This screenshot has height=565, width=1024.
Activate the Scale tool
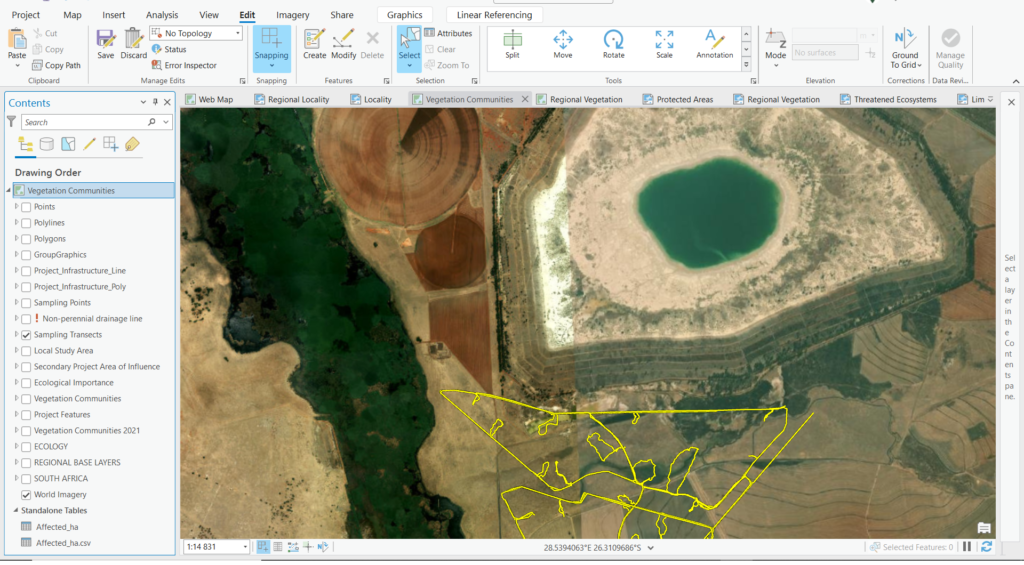tap(664, 42)
